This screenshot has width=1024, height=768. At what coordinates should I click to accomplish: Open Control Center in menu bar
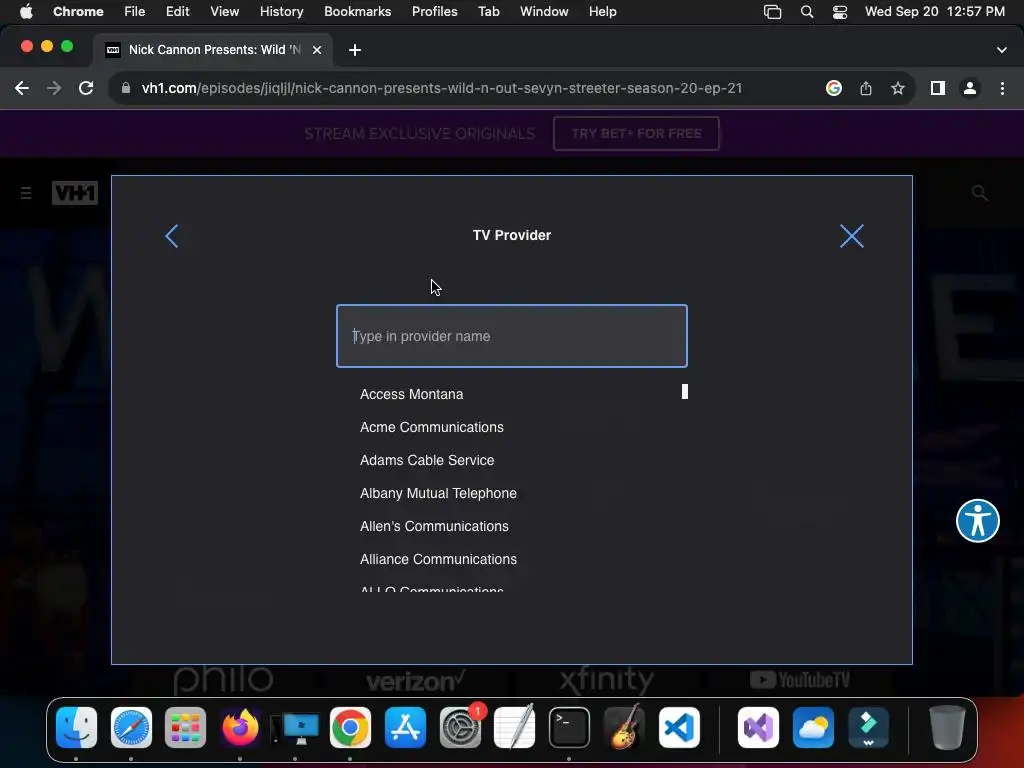coord(840,12)
